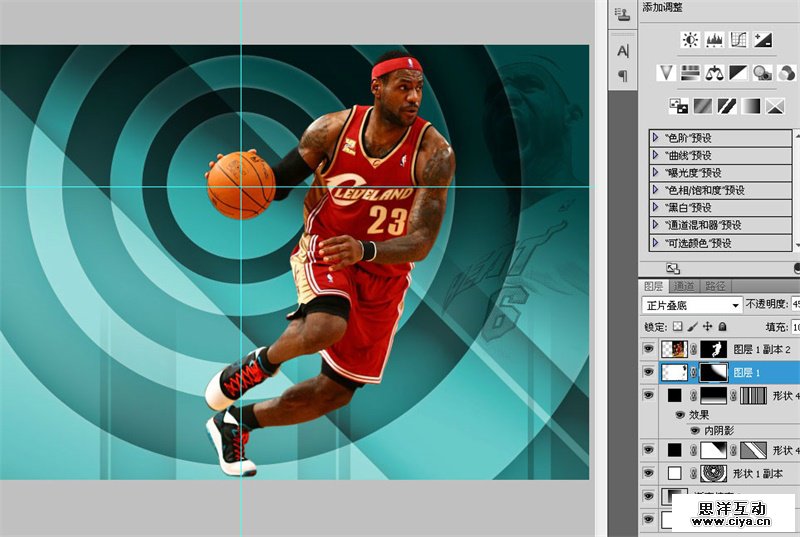Switch to the 通道 tab
This screenshot has width=800, height=537.
tap(683, 286)
